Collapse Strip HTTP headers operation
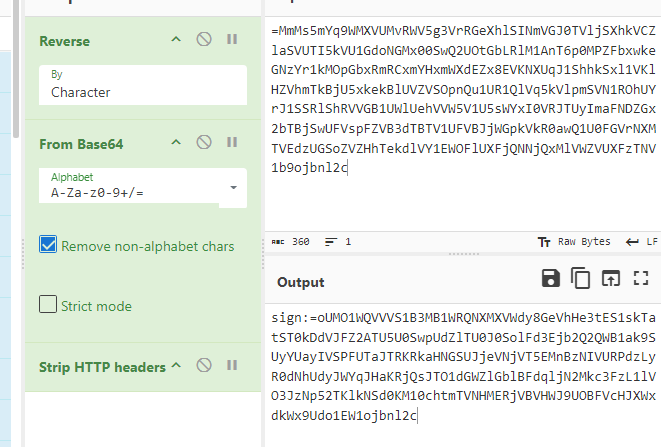 coord(176,366)
